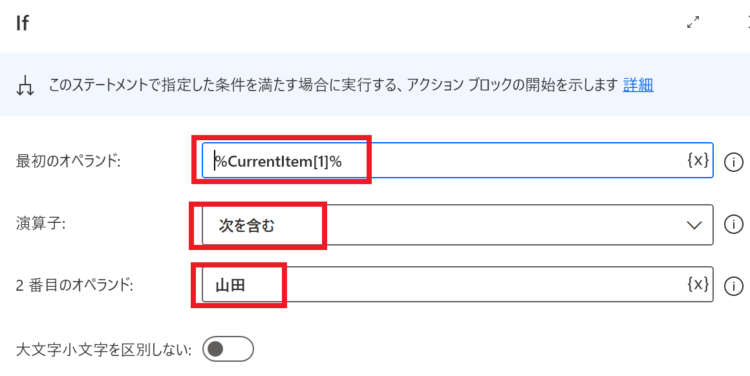Expand the If dialog with the diagonal arrows icon

[x=693, y=22]
